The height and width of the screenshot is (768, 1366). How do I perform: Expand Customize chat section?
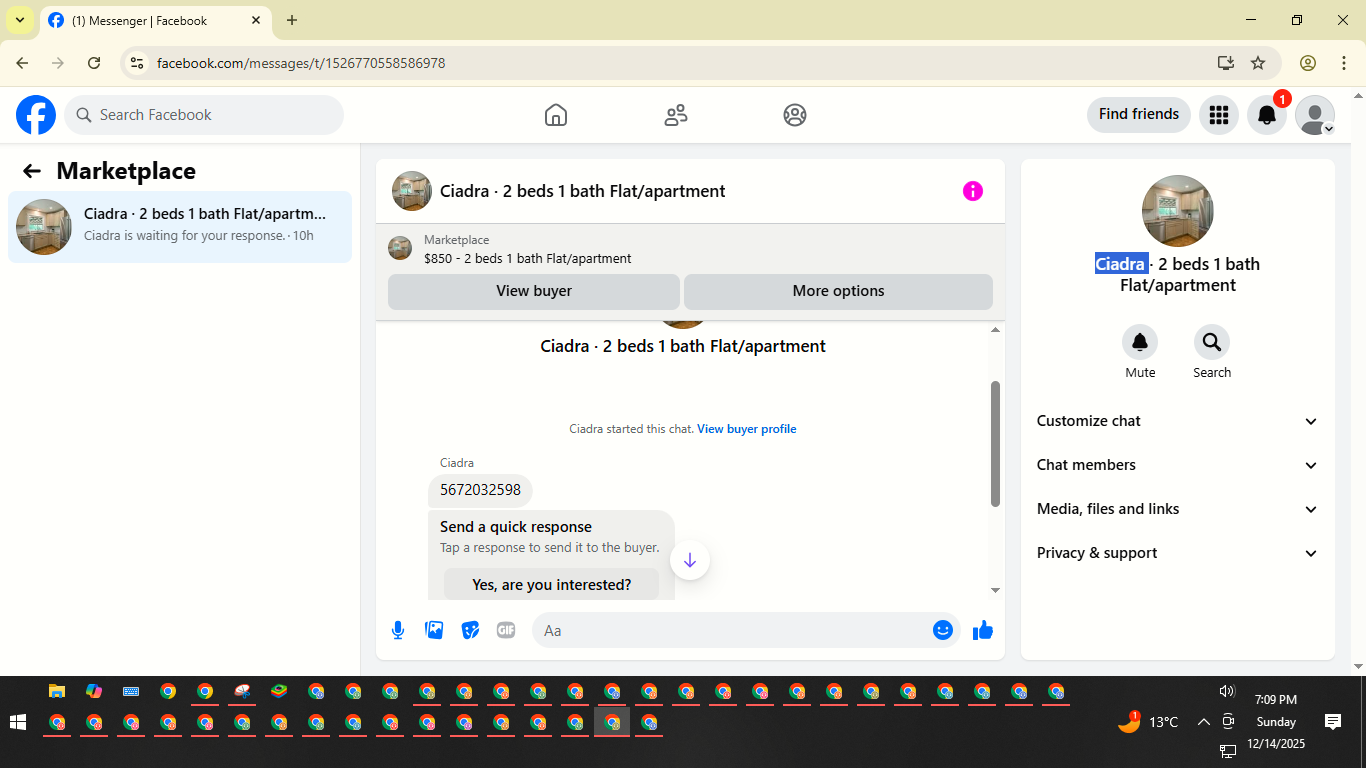[1178, 421]
